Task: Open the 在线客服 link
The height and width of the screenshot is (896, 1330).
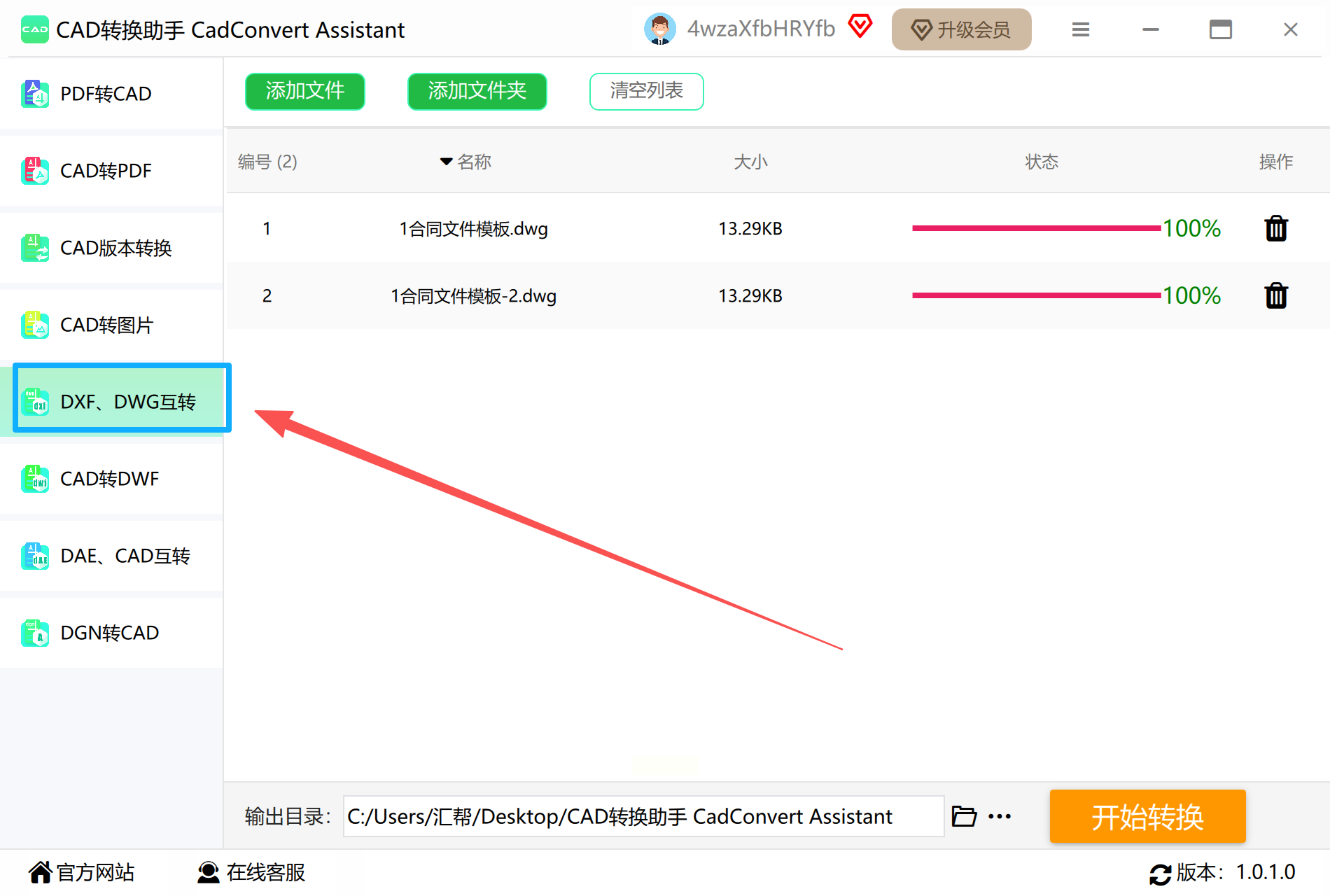Action: tap(252, 873)
